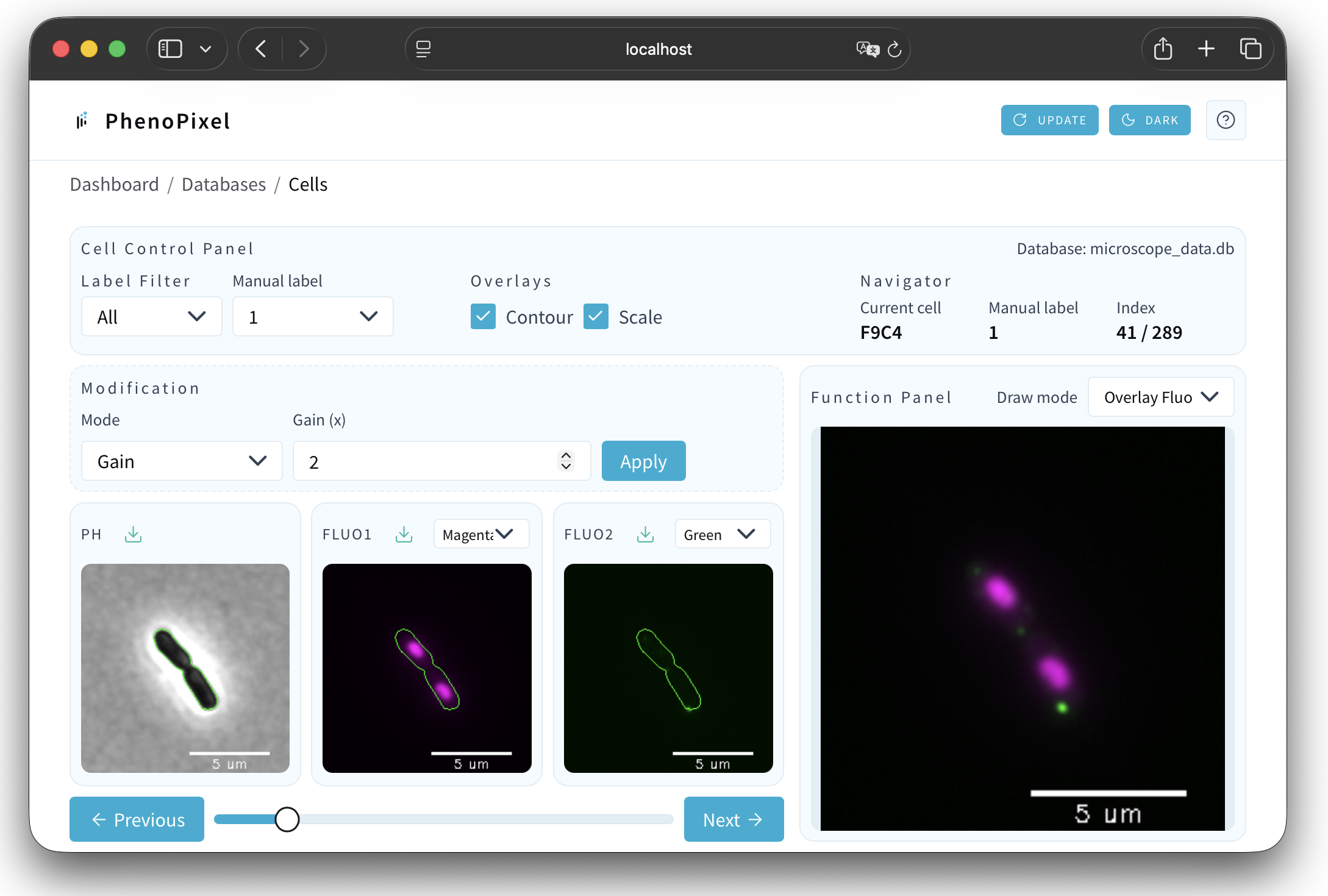Click the Modification heading
Screen dimensions: 1328x896
click(140, 388)
